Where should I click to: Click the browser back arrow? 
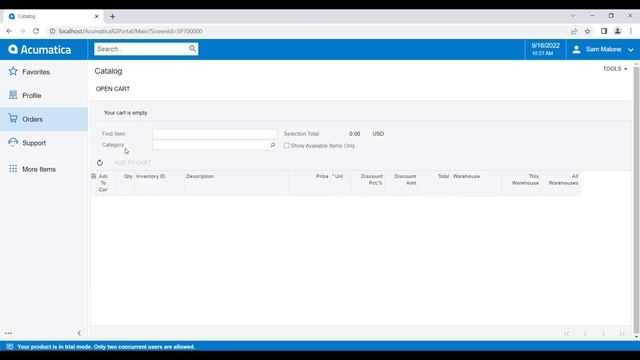(9, 31)
